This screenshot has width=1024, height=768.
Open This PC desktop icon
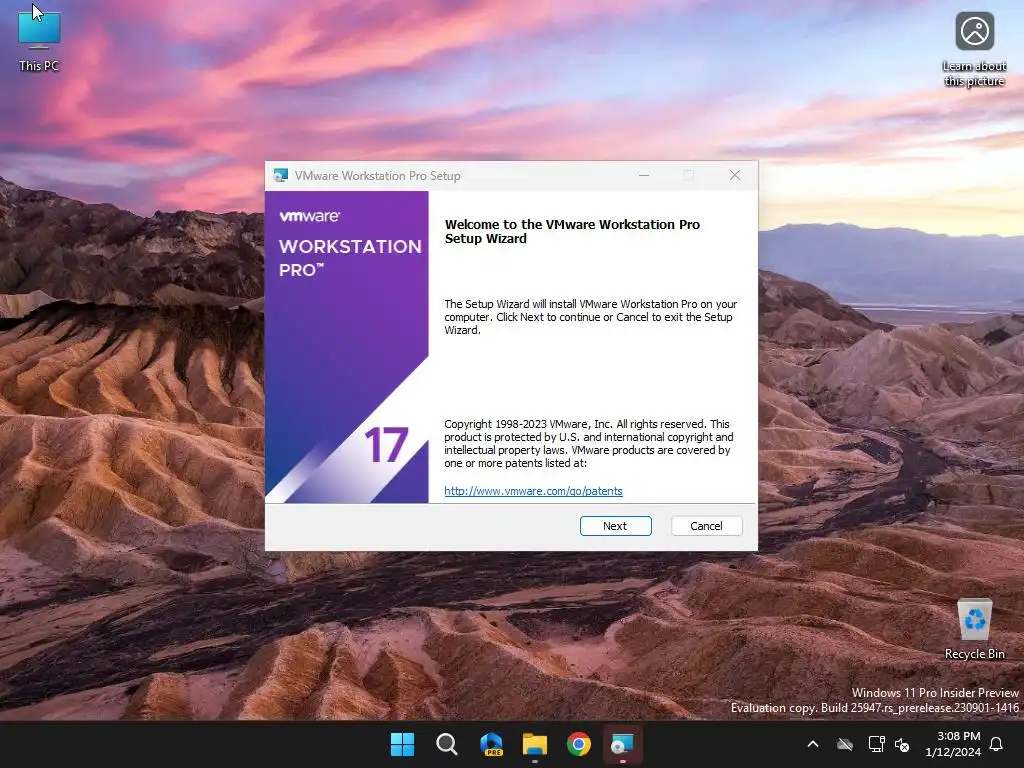pos(39,42)
